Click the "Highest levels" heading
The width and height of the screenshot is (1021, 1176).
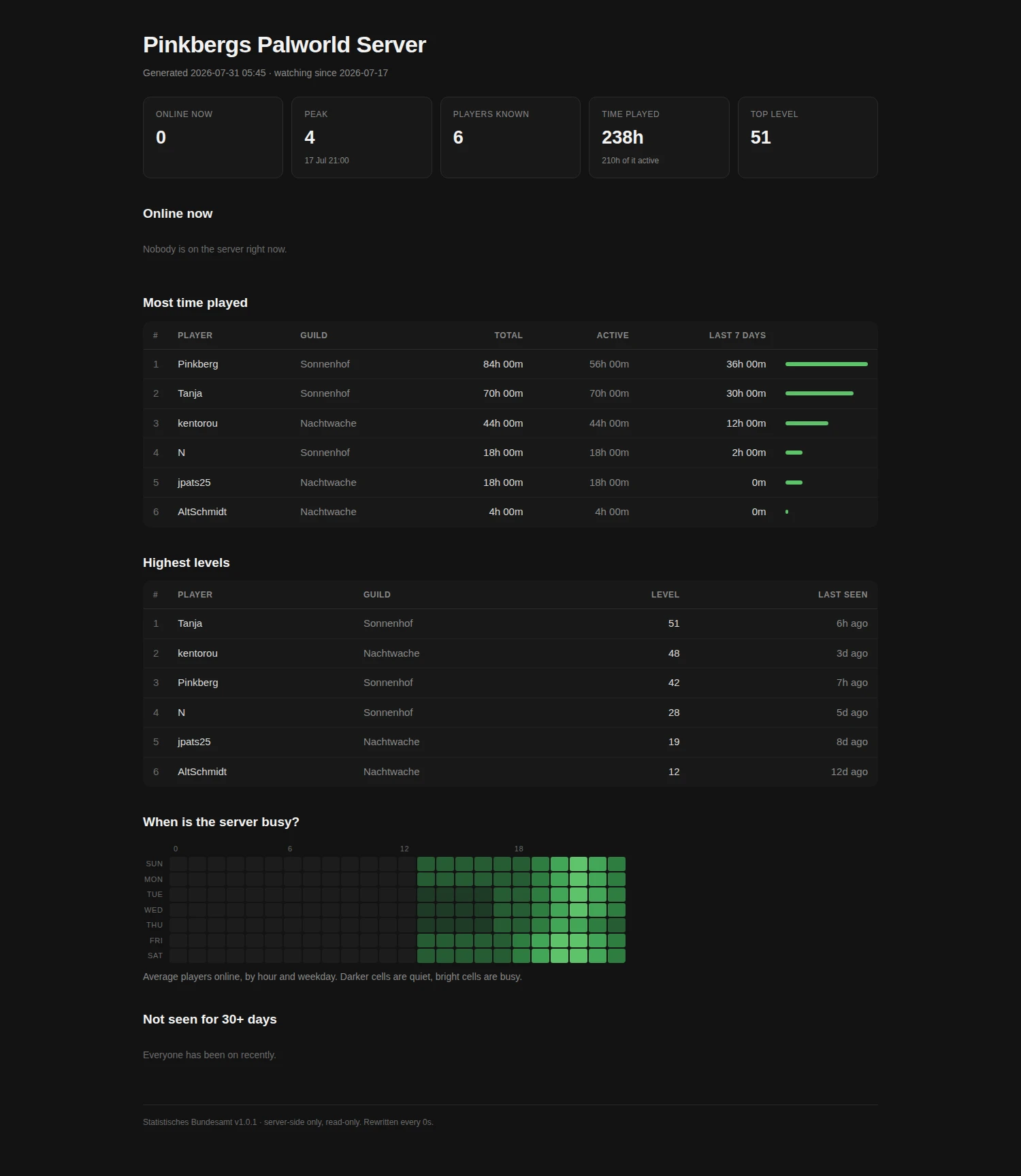[187, 563]
